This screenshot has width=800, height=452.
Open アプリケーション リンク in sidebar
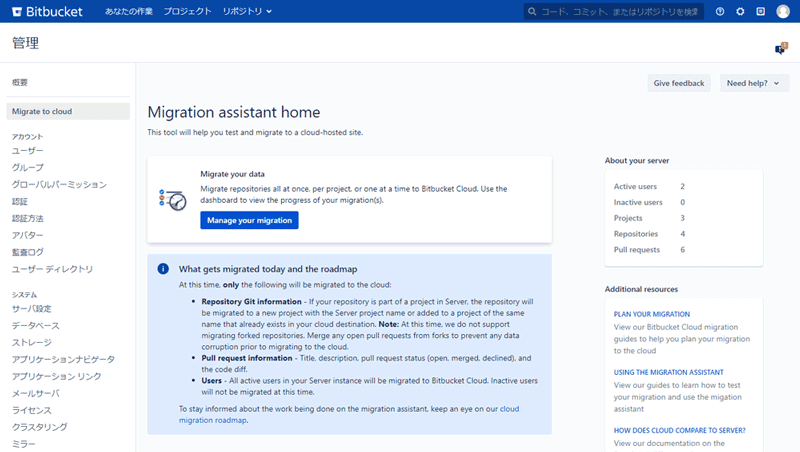tap(57, 376)
